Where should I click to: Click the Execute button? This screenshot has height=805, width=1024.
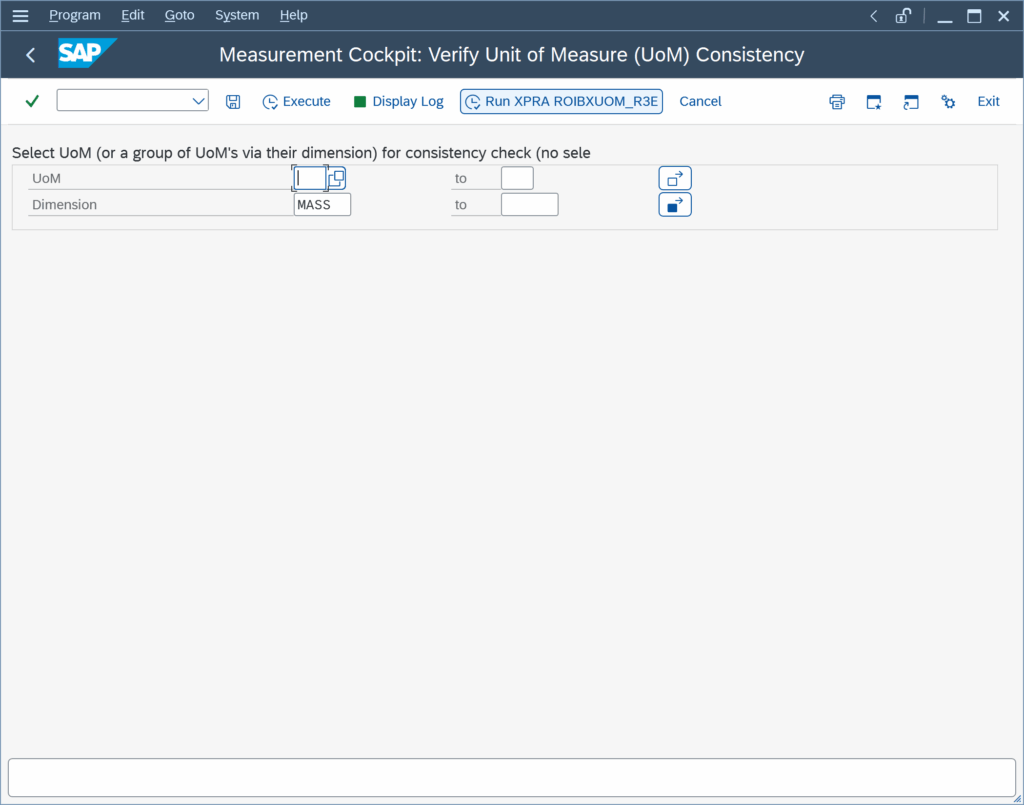point(296,101)
